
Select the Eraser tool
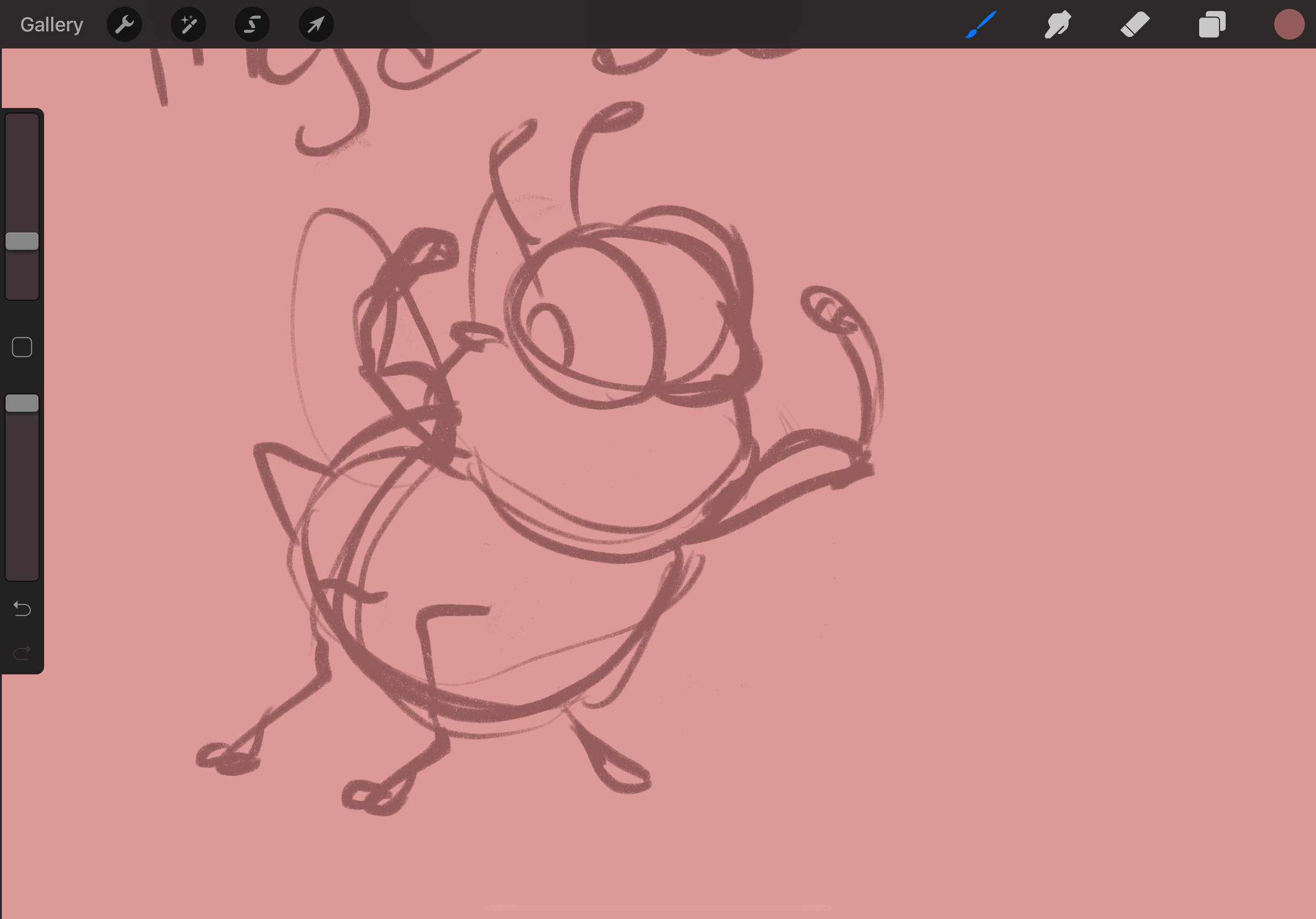pyautogui.click(x=1135, y=25)
